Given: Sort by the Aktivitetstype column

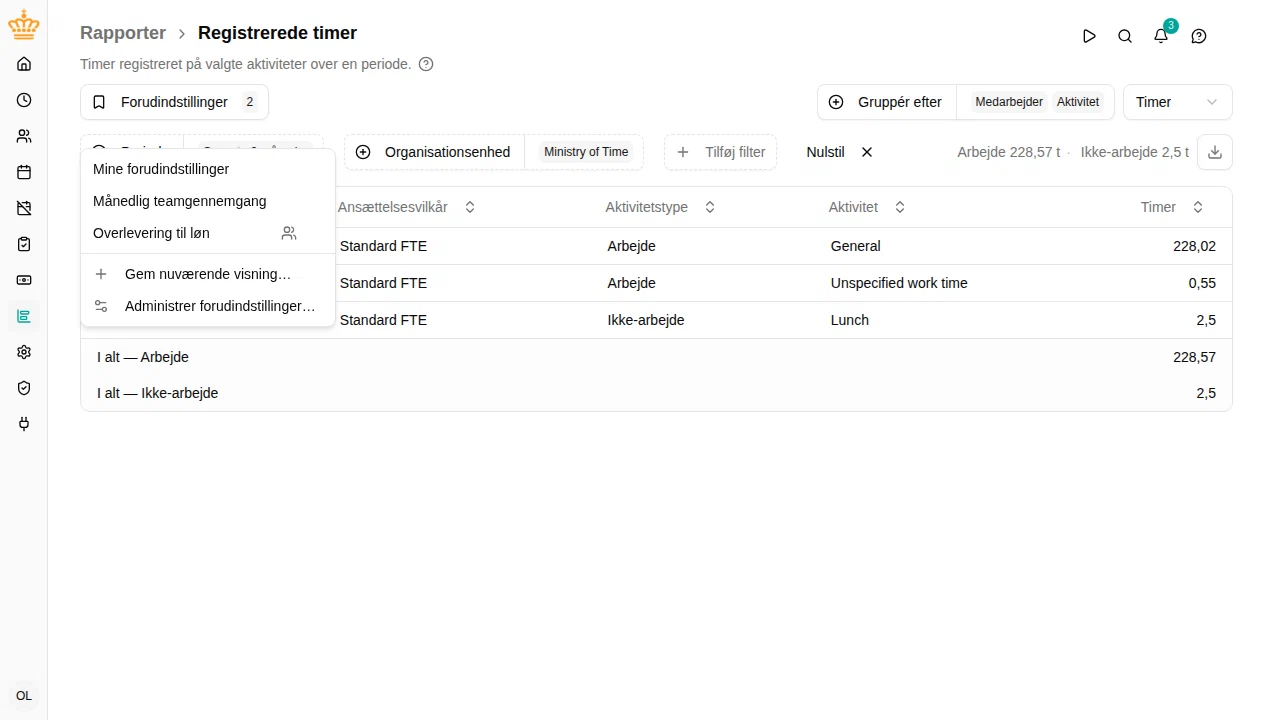Looking at the screenshot, I should (661, 207).
